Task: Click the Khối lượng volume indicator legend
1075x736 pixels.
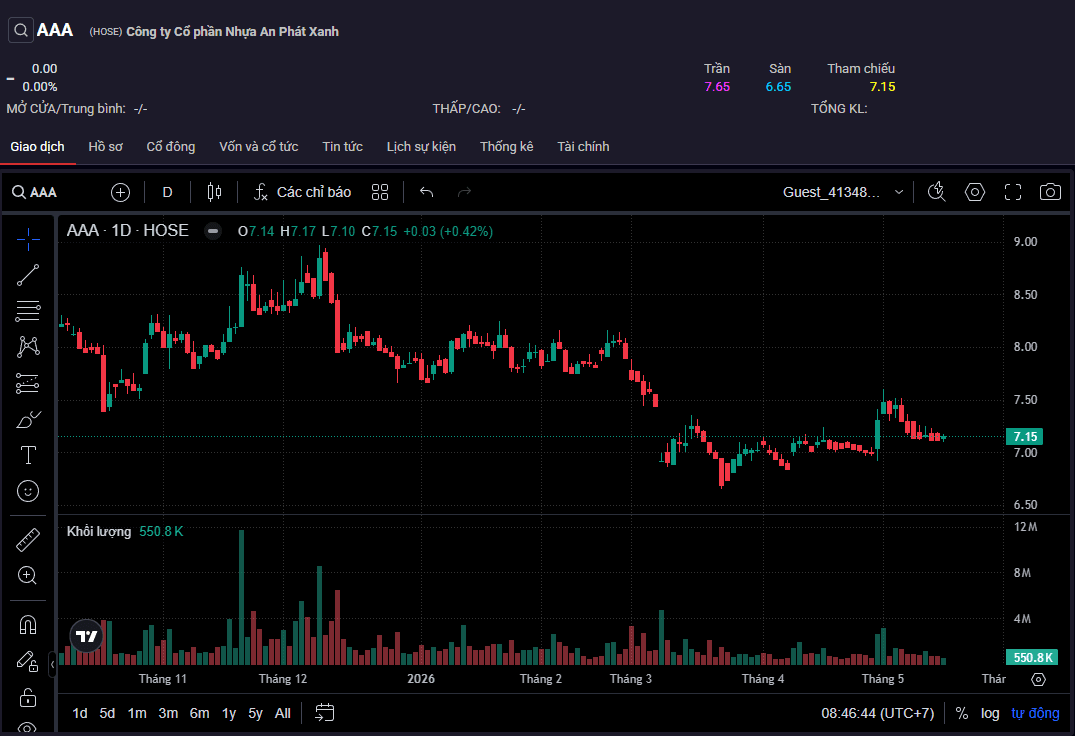Action: click(99, 531)
